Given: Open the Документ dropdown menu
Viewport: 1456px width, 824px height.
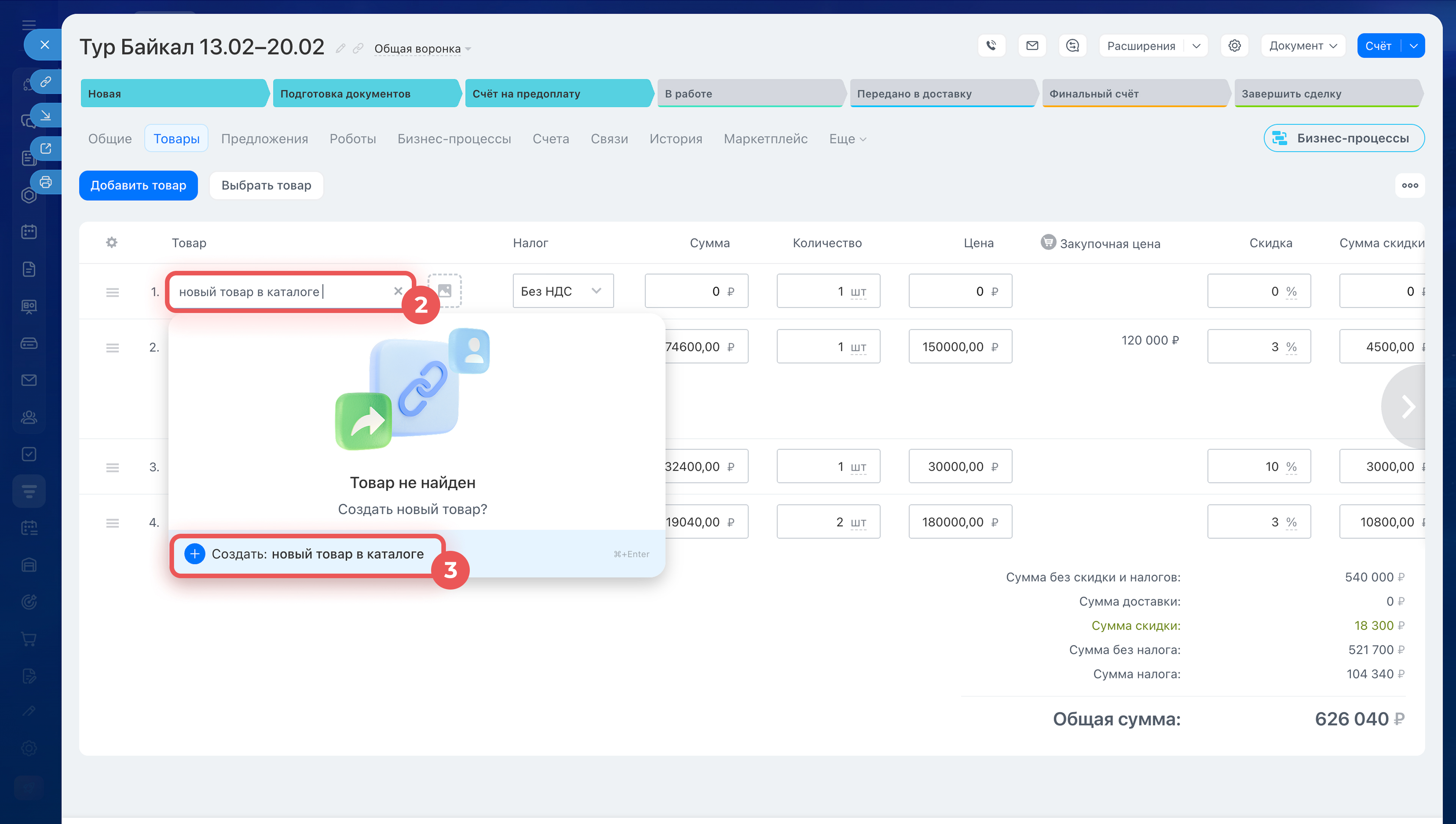Looking at the screenshot, I should [x=1302, y=46].
